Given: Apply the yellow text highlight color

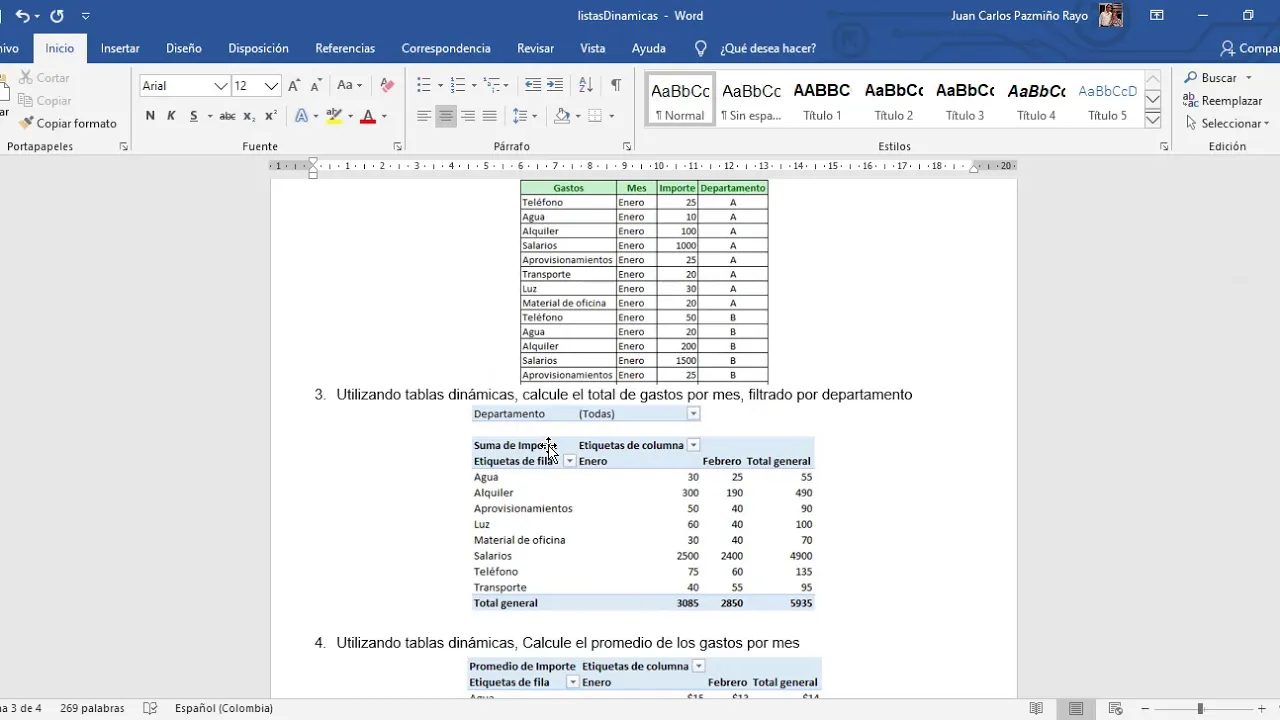Looking at the screenshot, I should pos(334,116).
